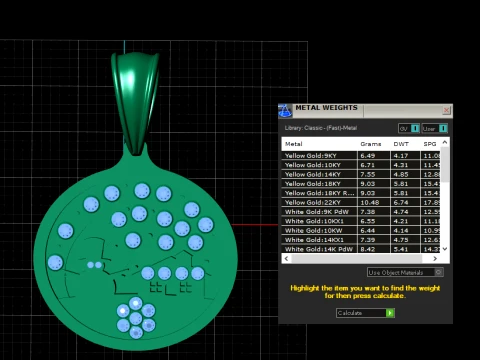Image resolution: width=480 pixels, height=360 pixels.
Task: Click the vertical scrollbar thumb of metal list
Action: tap(445, 165)
